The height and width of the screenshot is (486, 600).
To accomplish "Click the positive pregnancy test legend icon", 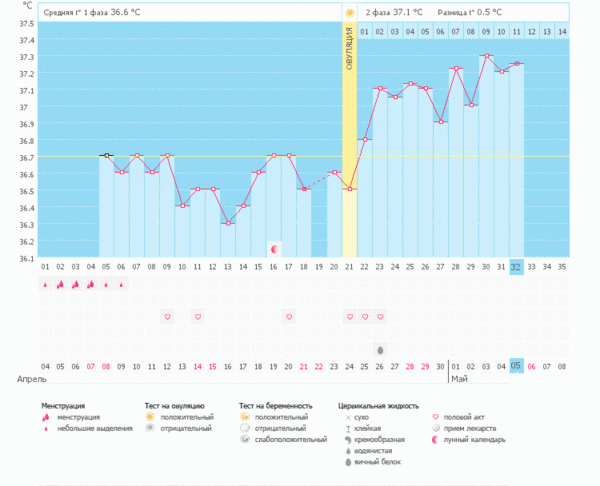I will click(245, 416).
